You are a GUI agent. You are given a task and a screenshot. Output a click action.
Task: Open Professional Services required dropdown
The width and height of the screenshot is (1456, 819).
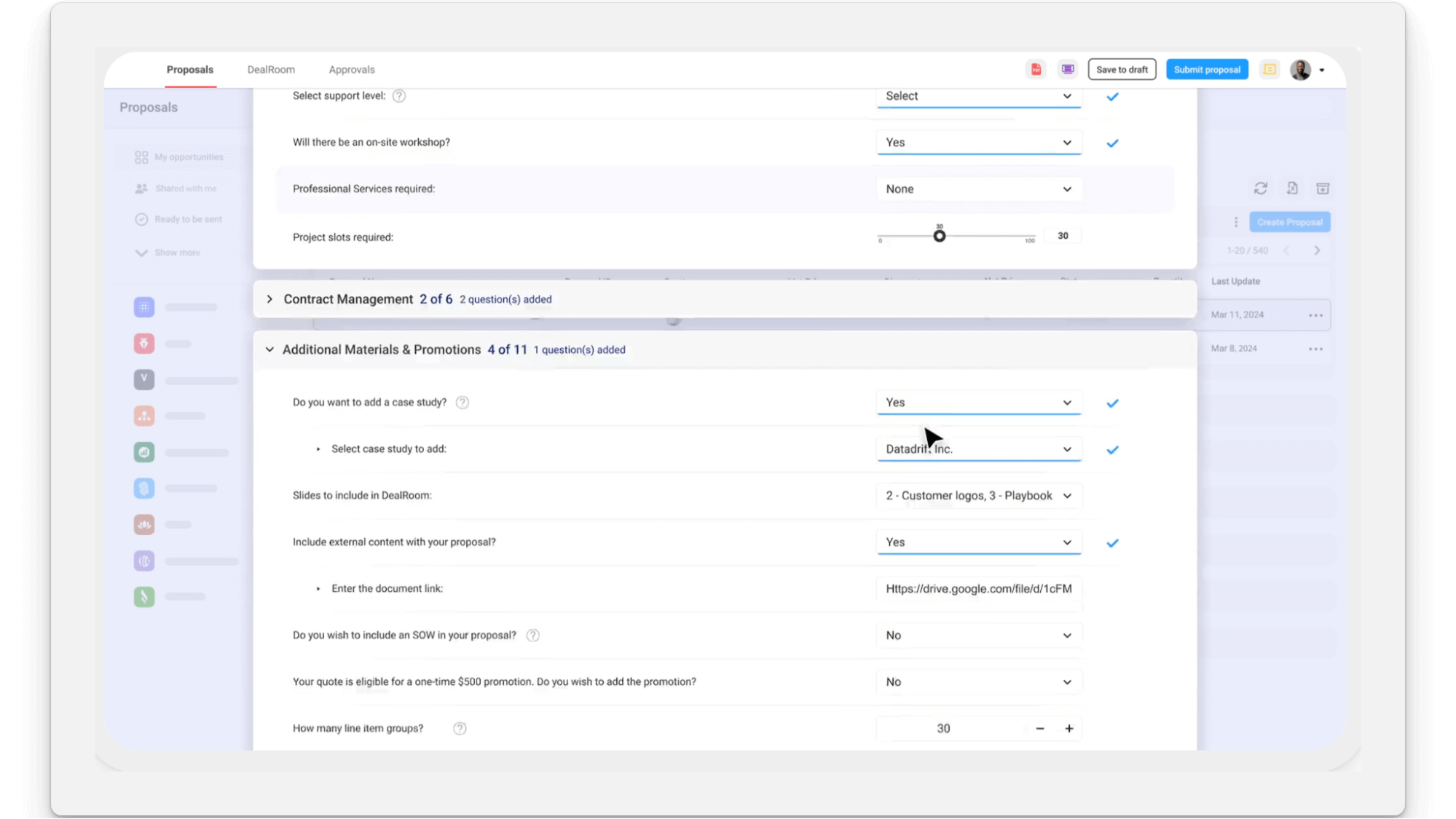pos(978,189)
